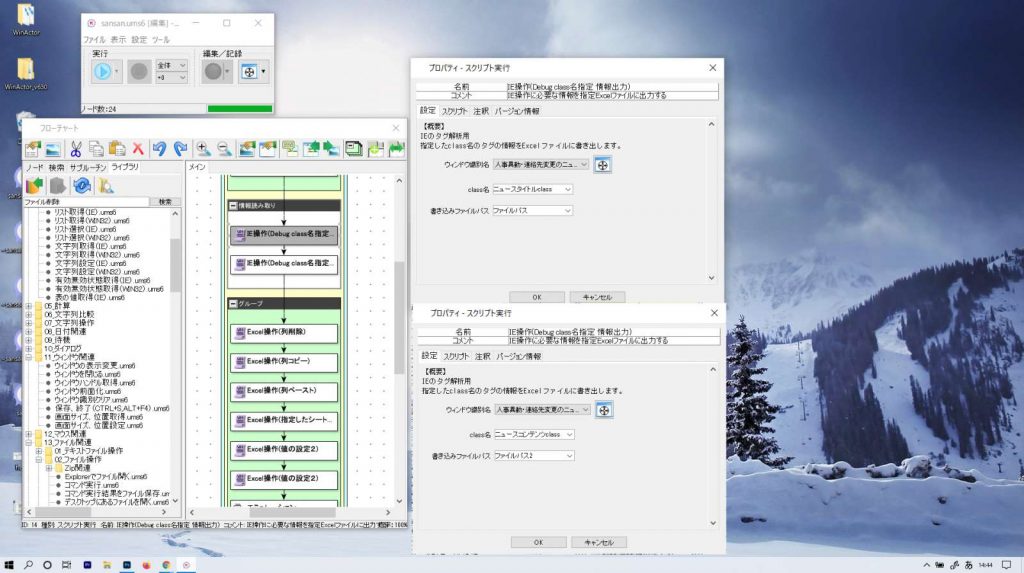
Task: Select the Excel操作(列コピー) node
Action: coord(285,361)
